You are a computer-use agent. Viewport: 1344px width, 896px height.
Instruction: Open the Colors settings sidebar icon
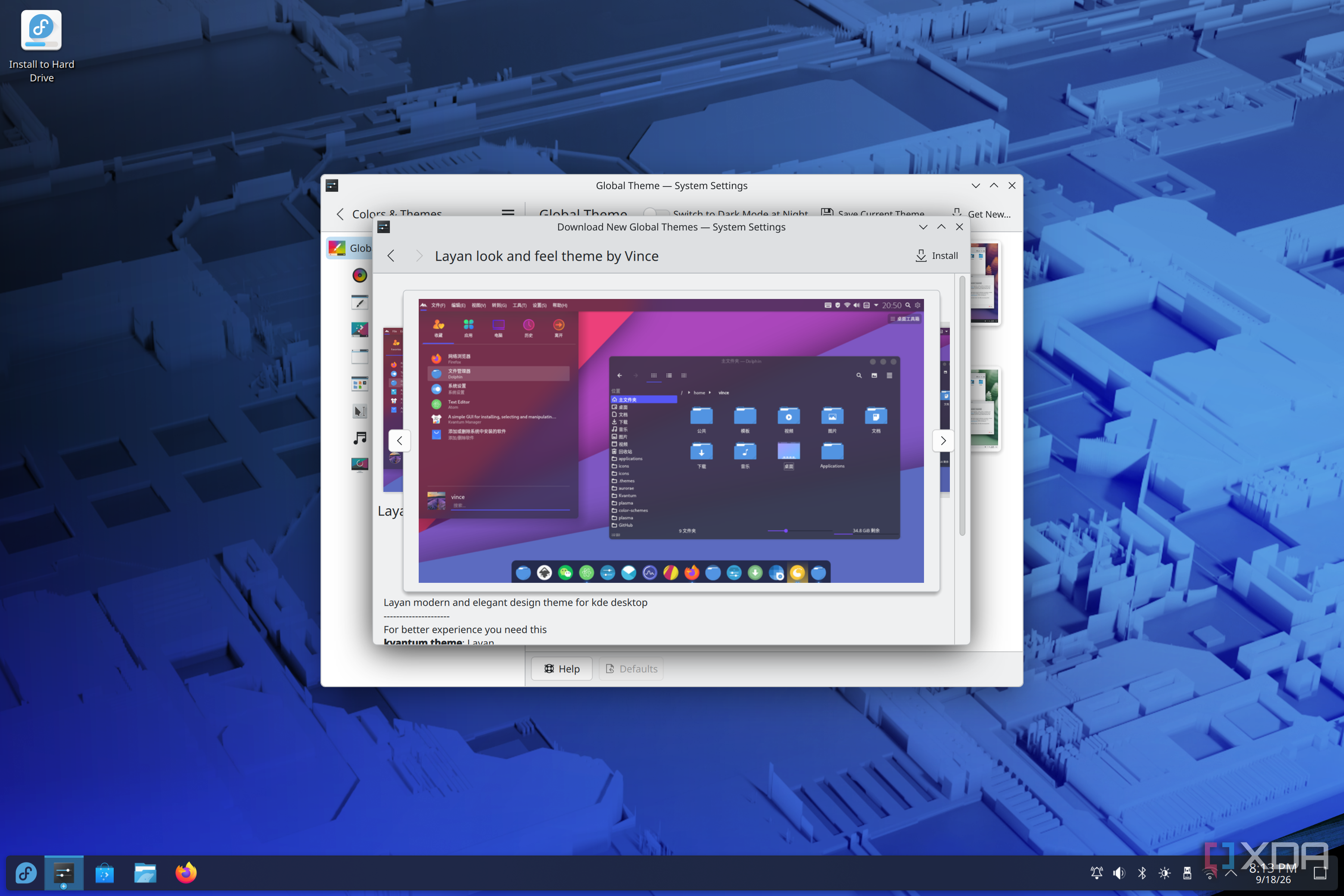coord(359,275)
